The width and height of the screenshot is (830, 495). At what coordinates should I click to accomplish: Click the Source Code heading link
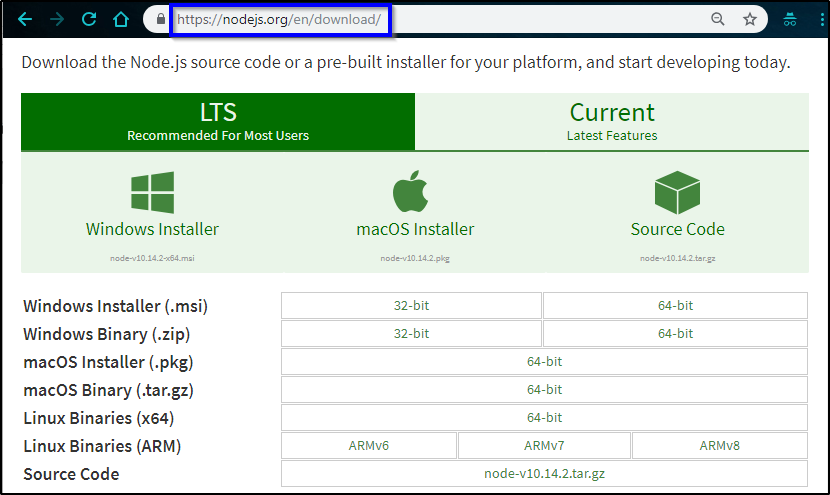678,229
